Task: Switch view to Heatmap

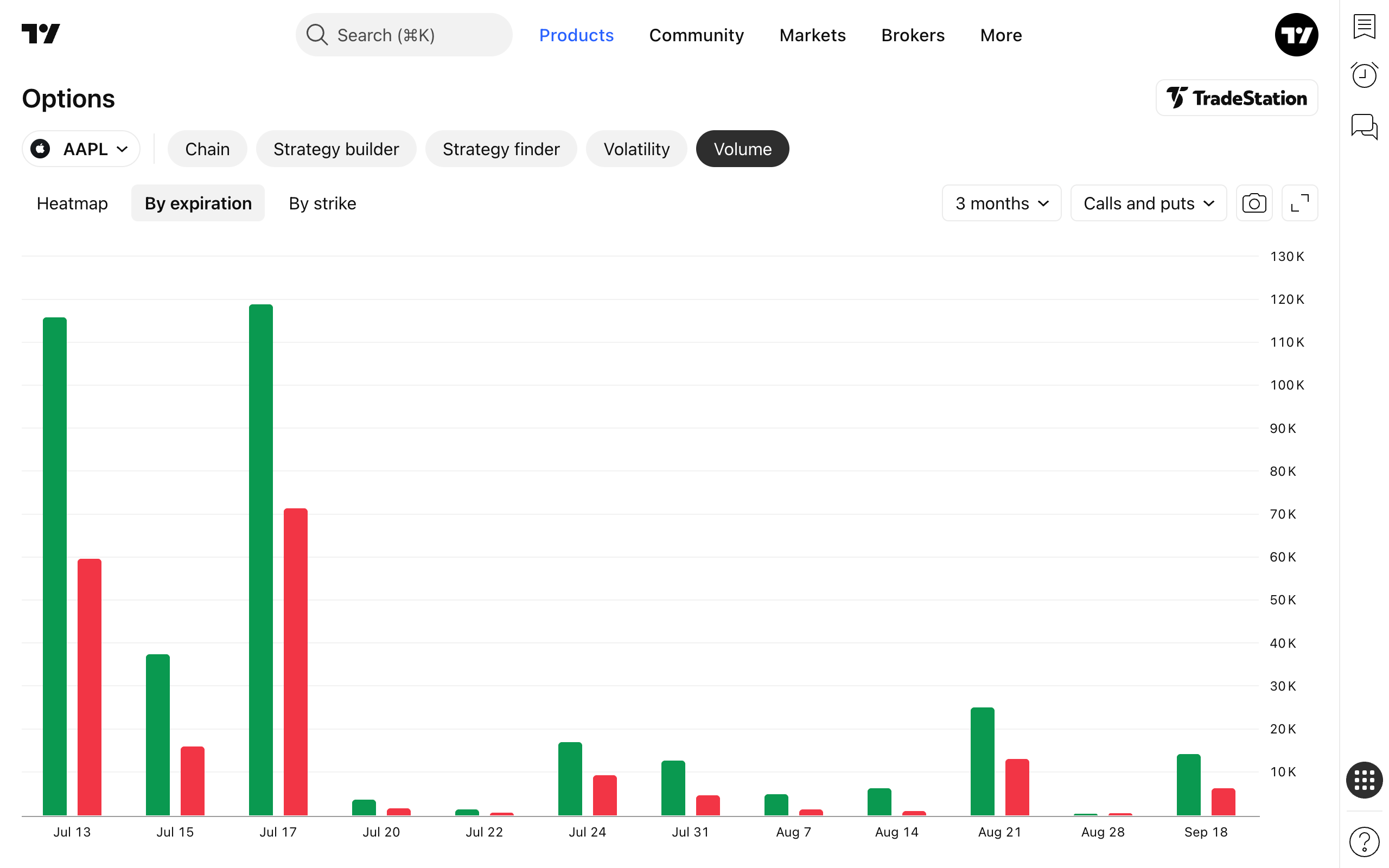Action: pyautogui.click(x=72, y=203)
